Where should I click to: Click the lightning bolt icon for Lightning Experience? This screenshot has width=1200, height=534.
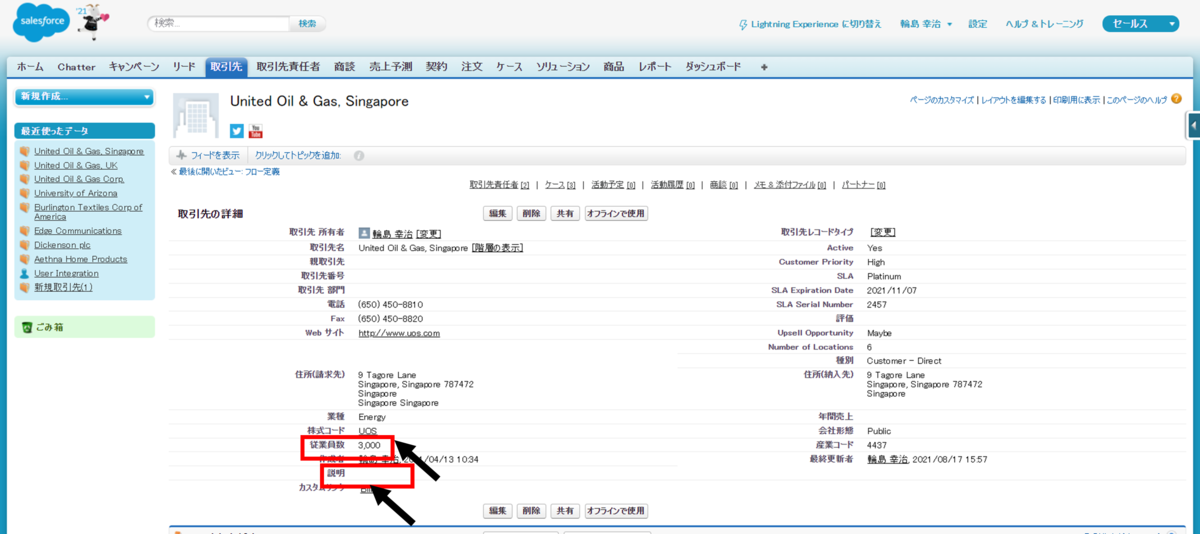pyautogui.click(x=742, y=24)
